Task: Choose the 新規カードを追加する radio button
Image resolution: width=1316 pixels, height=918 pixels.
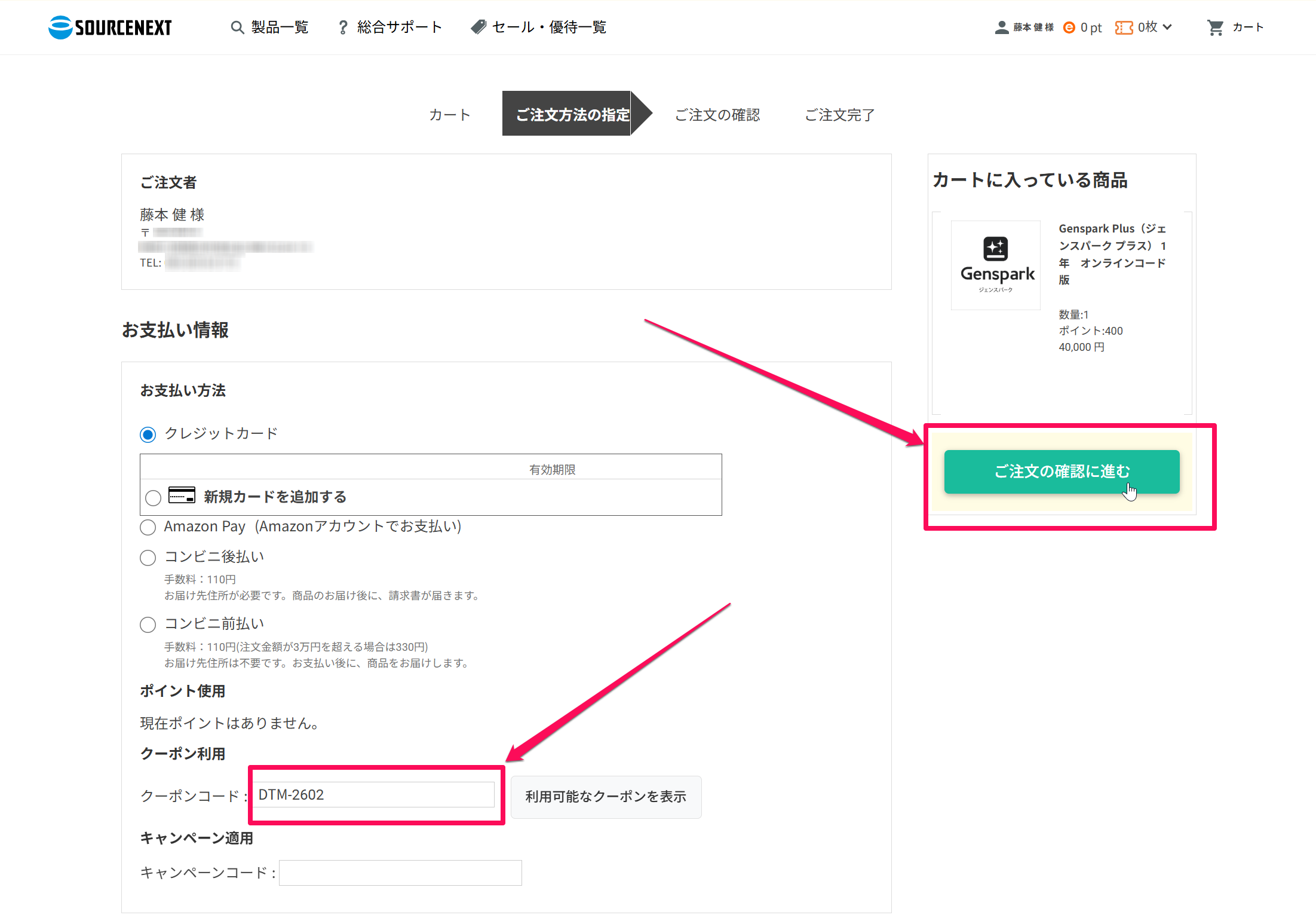Action: [154, 497]
